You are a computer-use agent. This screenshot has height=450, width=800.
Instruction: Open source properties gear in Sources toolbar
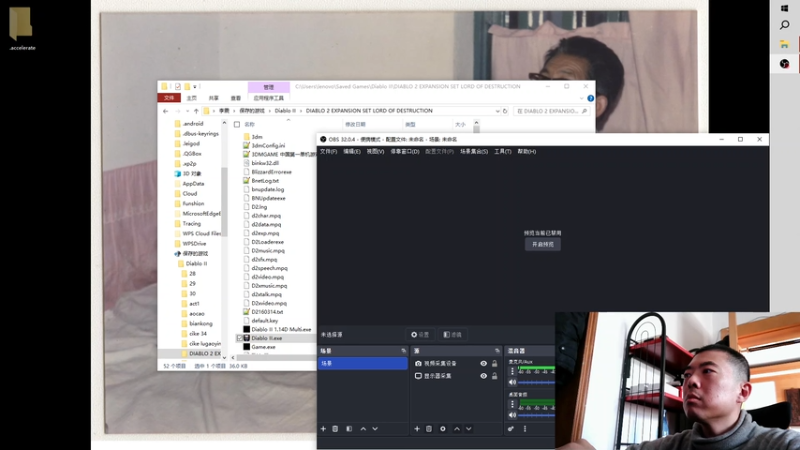(443, 429)
